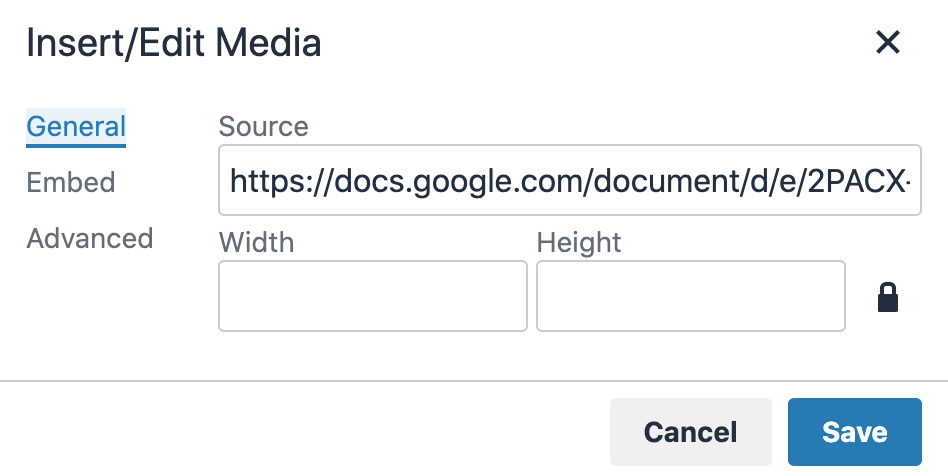Place cursor in the docs.google.com URL text
The height and width of the screenshot is (476, 948).
click(x=569, y=181)
